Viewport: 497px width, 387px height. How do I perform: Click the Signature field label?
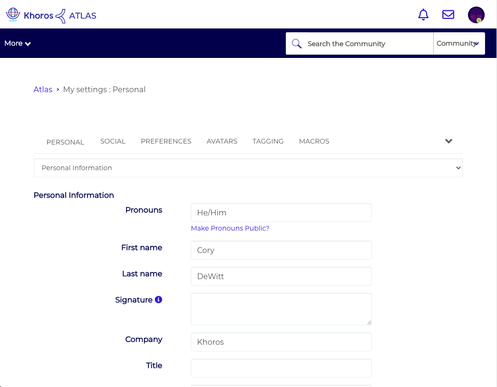coord(134,300)
